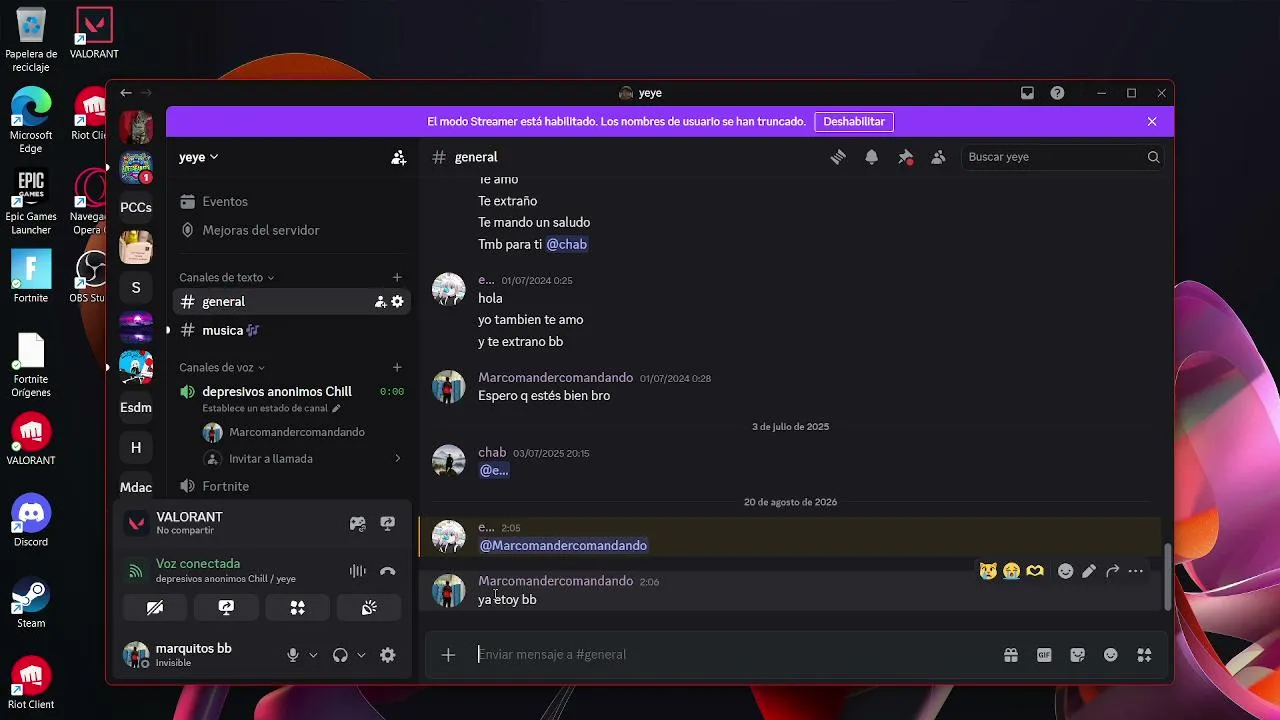Dismiss the streamer mode banner
This screenshot has width=1280, height=720.
pos(1152,121)
